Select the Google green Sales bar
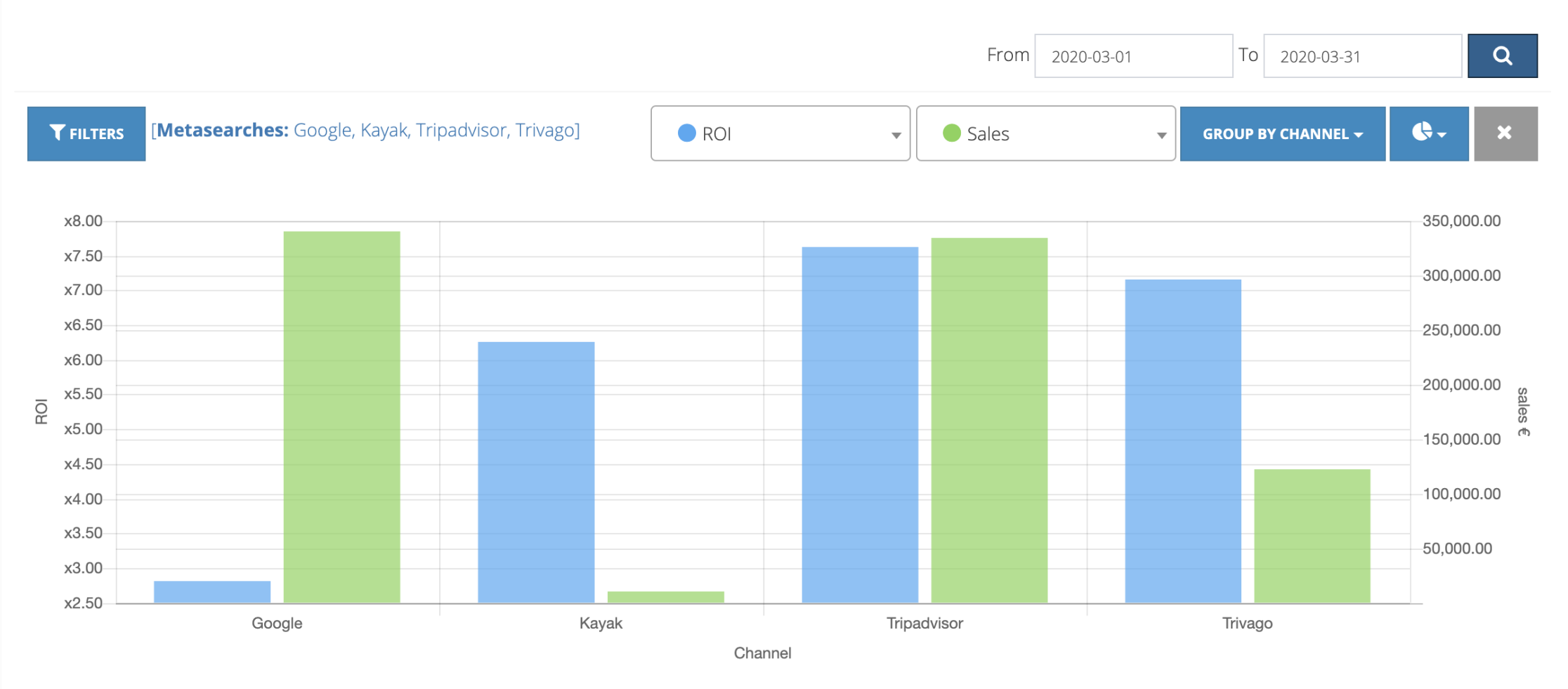Viewport: 1568px width, 689px height. (x=342, y=417)
